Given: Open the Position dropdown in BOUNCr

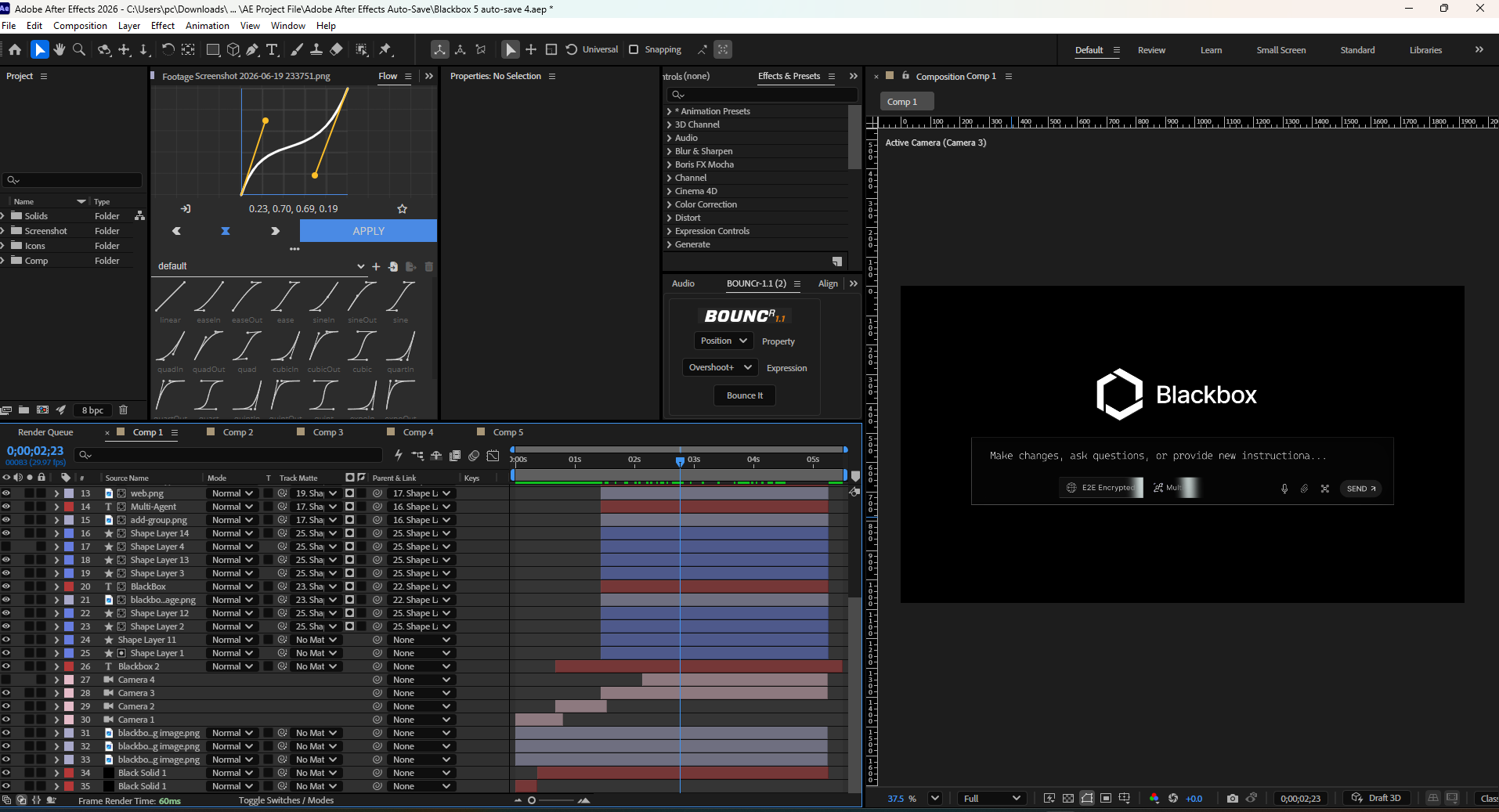Looking at the screenshot, I should click(x=724, y=341).
